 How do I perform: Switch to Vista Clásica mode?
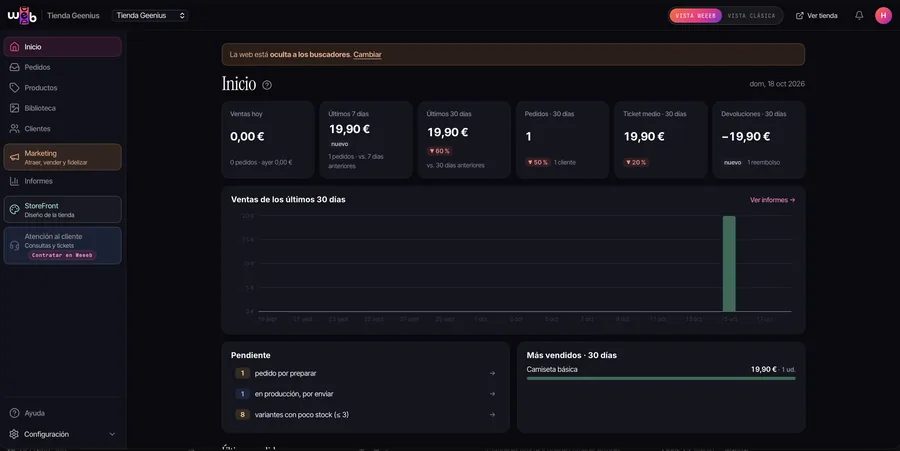tap(751, 15)
